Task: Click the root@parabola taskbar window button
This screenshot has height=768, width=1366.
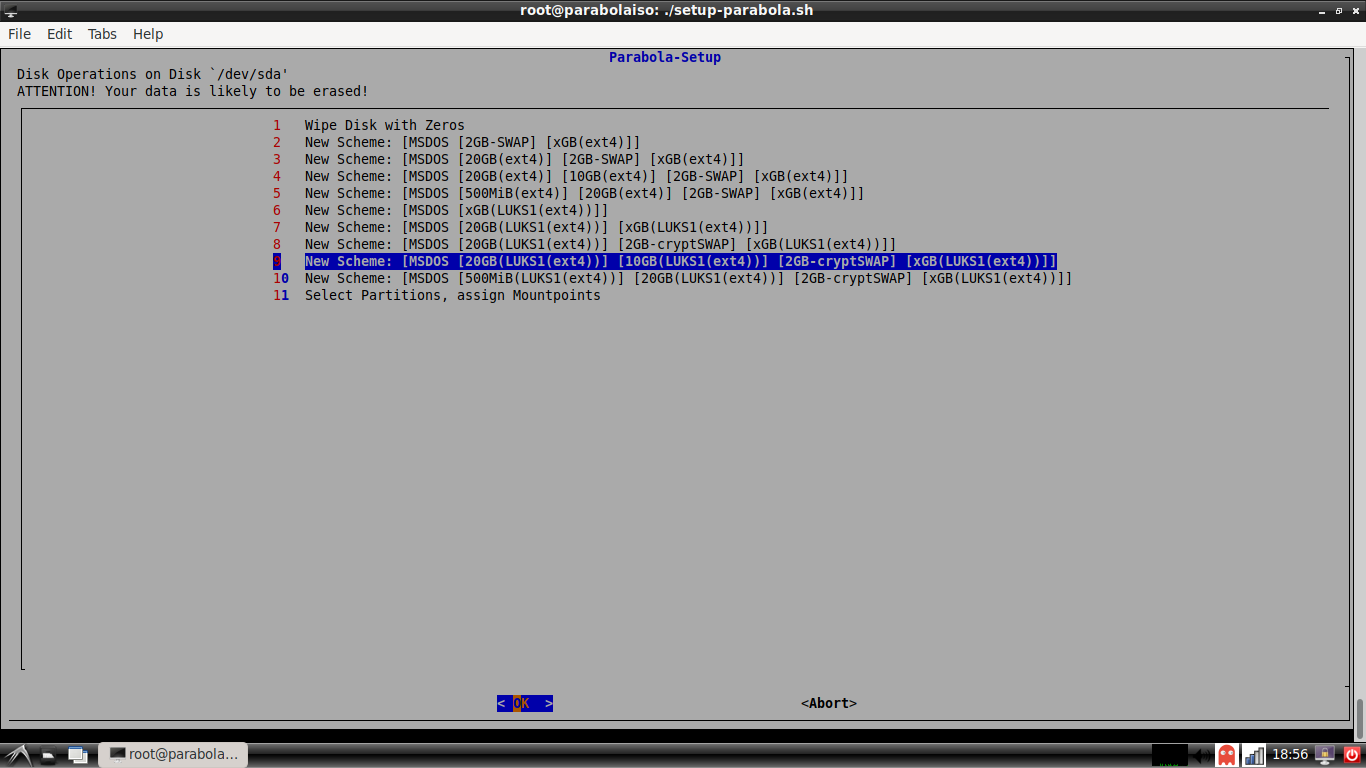Action: [x=173, y=754]
